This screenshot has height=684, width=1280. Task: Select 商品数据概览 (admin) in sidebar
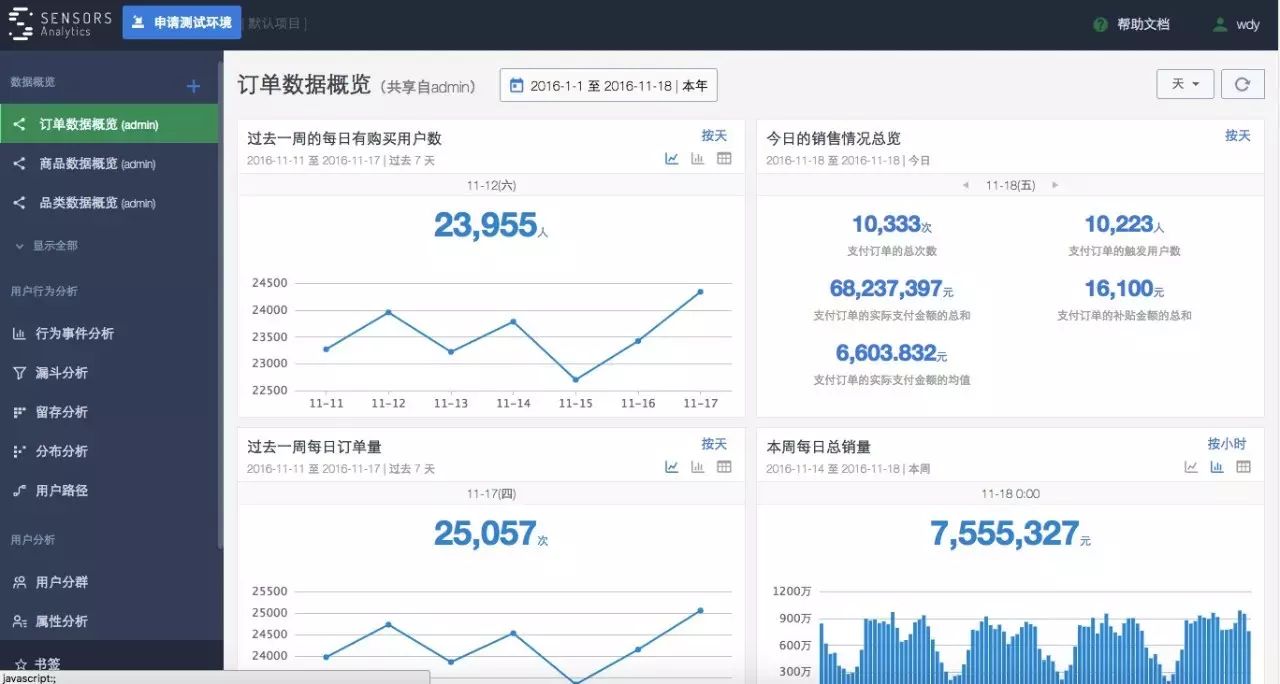click(109, 163)
